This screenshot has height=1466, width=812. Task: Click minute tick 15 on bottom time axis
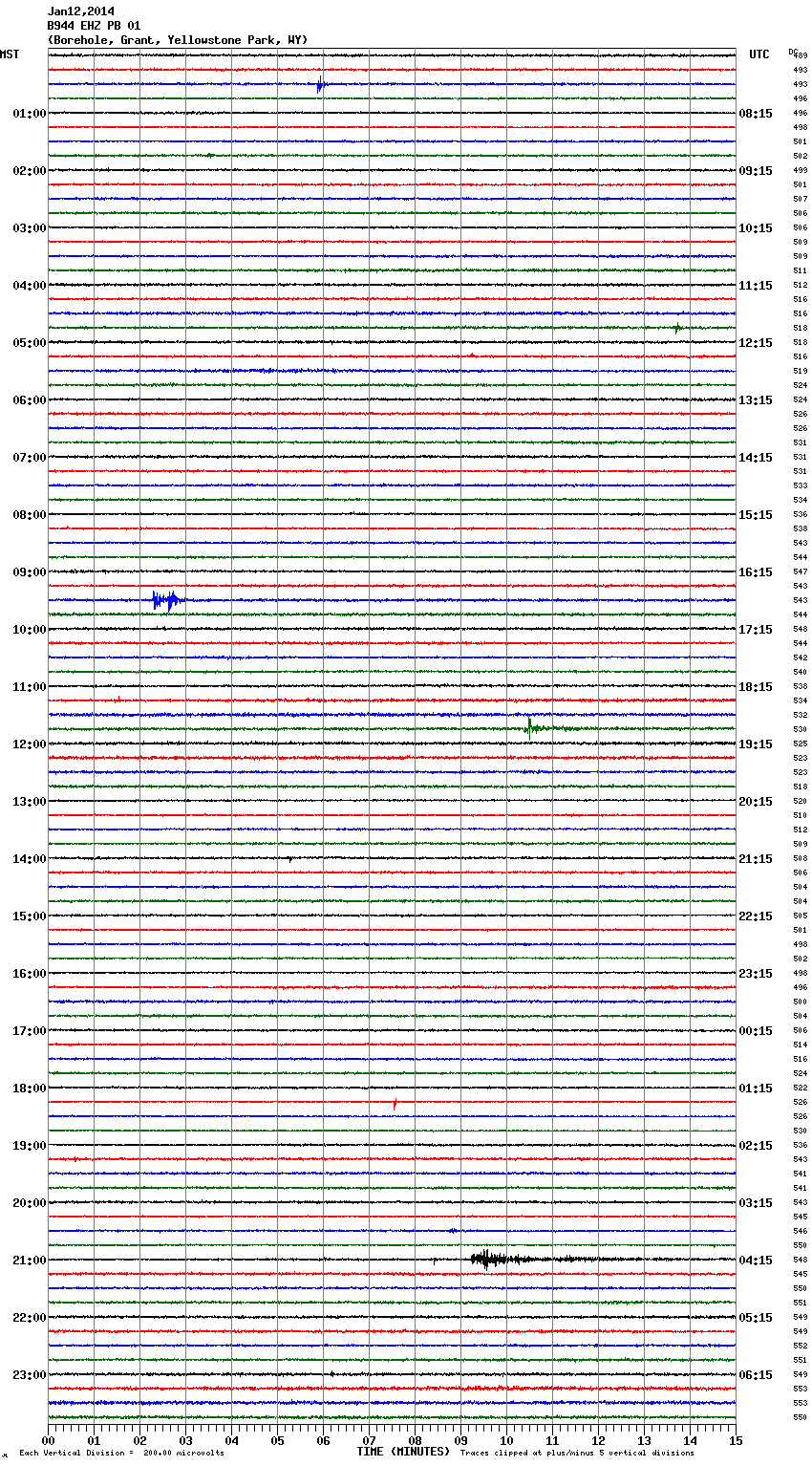(x=736, y=1440)
